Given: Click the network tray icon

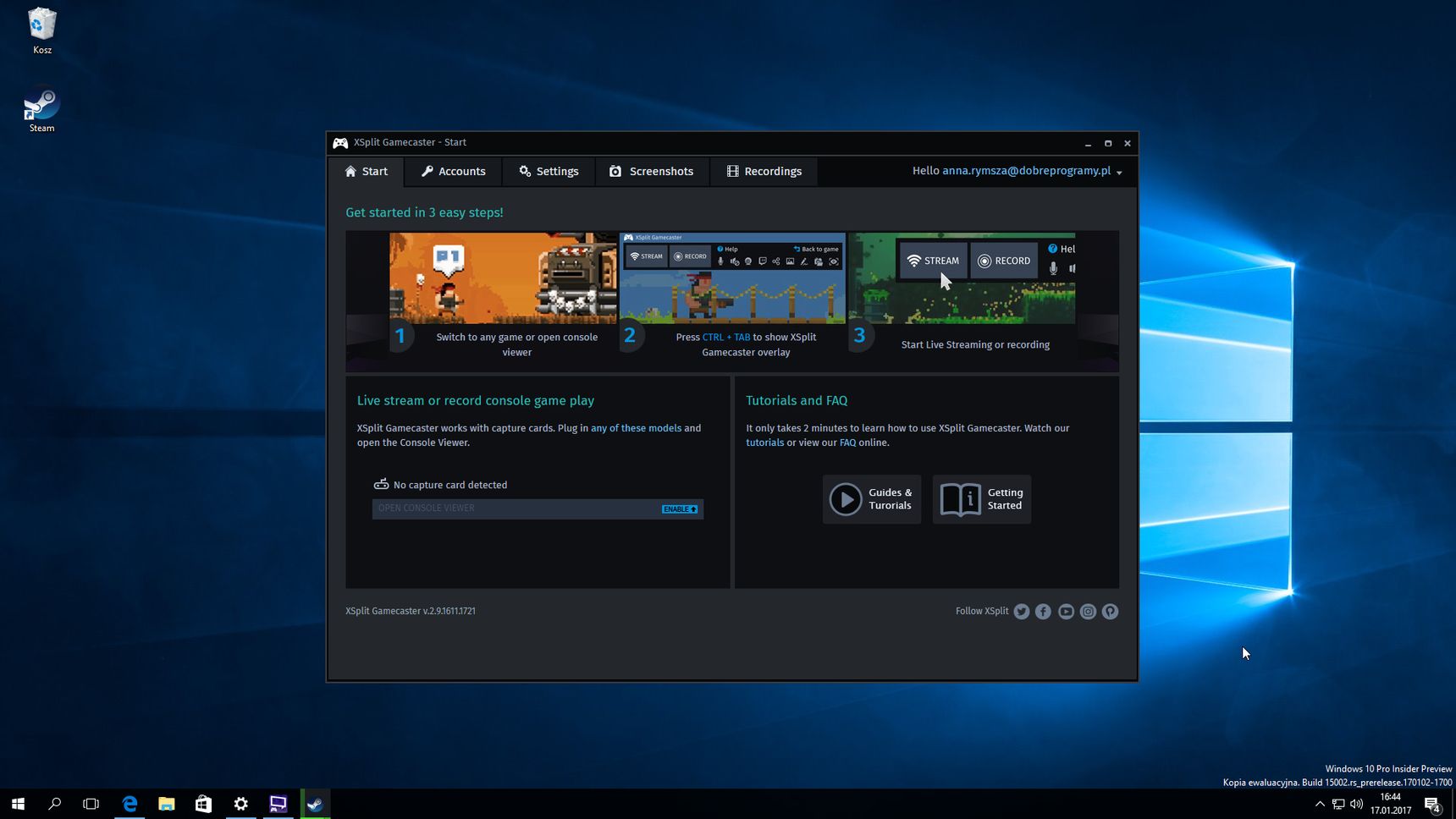Looking at the screenshot, I should 1338,804.
